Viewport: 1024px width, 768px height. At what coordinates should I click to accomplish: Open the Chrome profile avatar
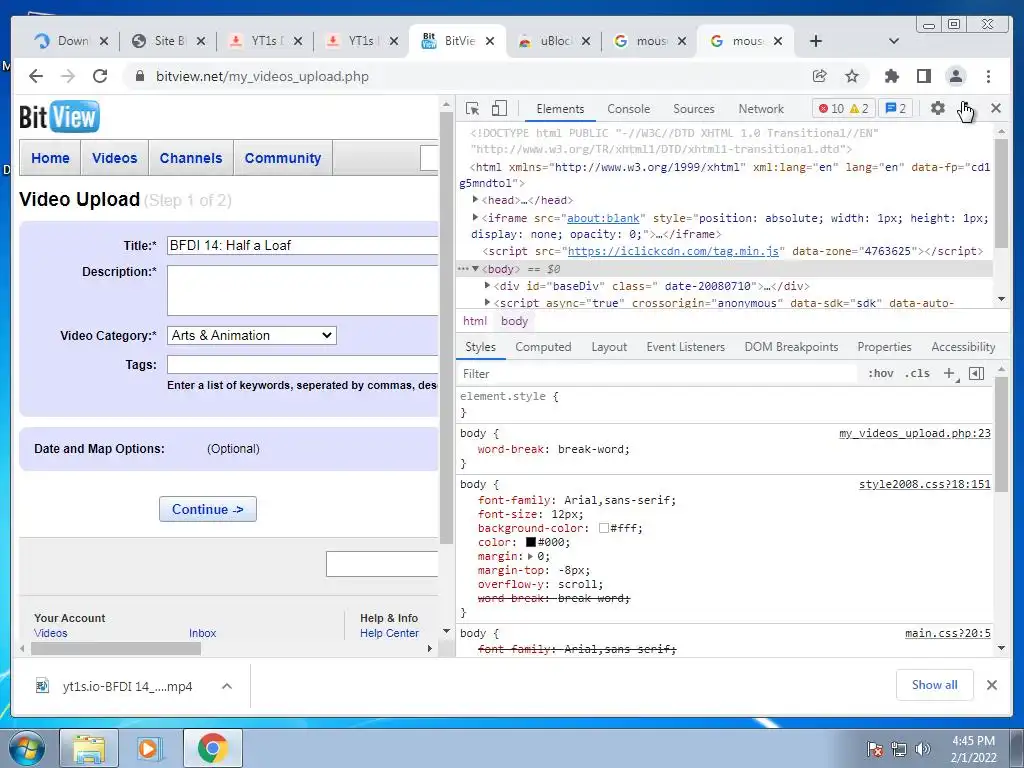[955, 76]
